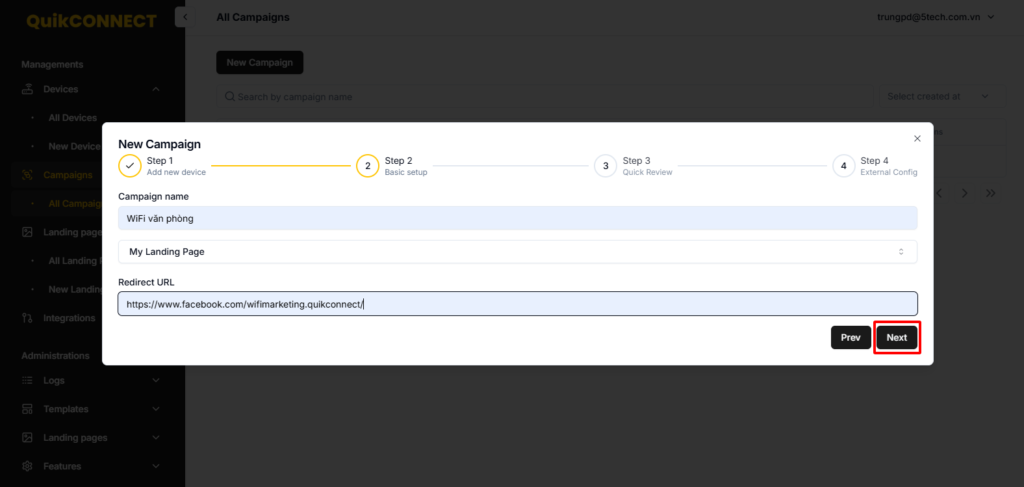The image size is (1024, 487).
Task: Click the search magnifier icon
Action: tap(229, 96)
